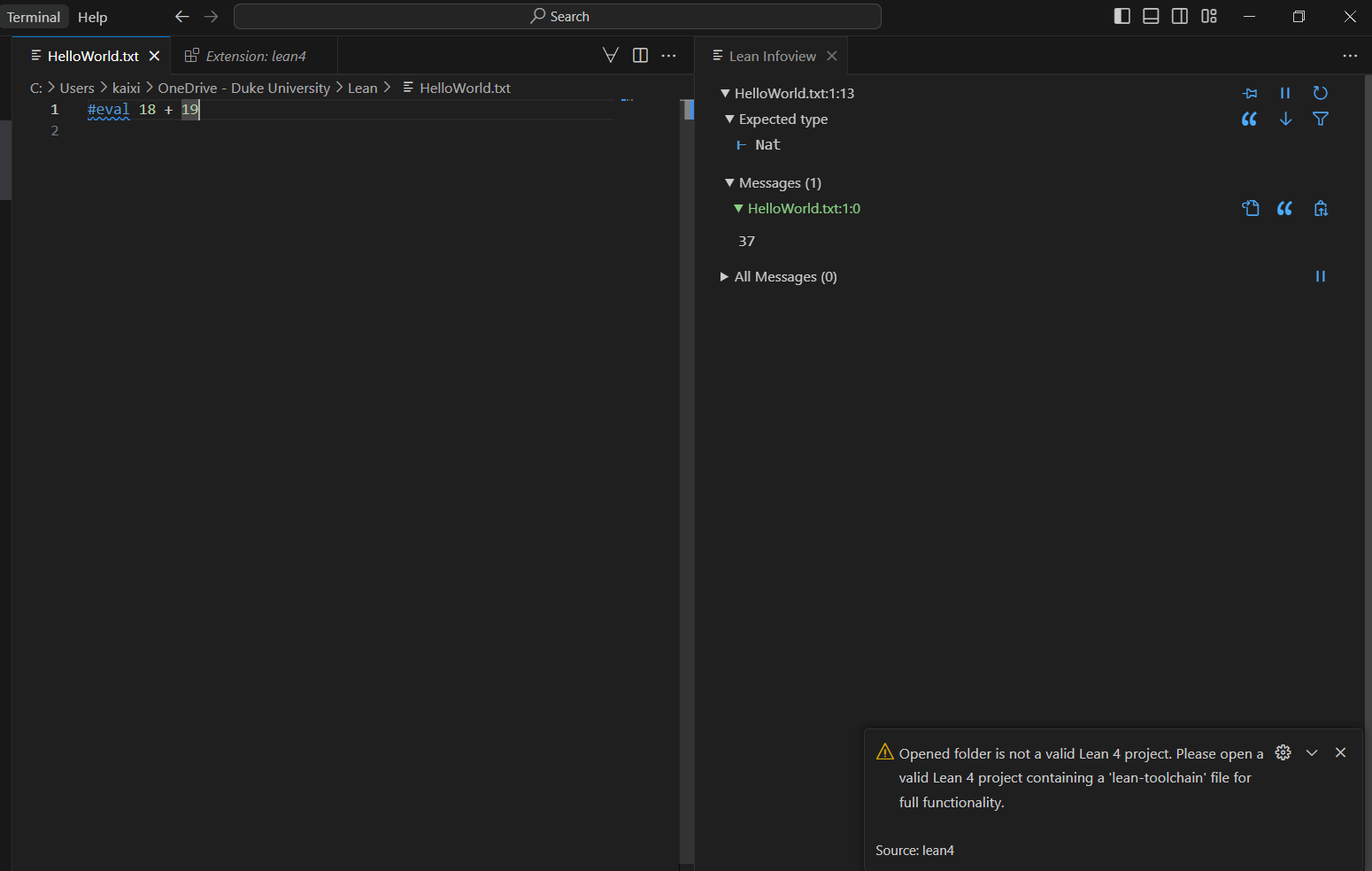Collapse the notification with chevron
The height and width of the screenshot is (871, 1372).
pos(1312,752)
